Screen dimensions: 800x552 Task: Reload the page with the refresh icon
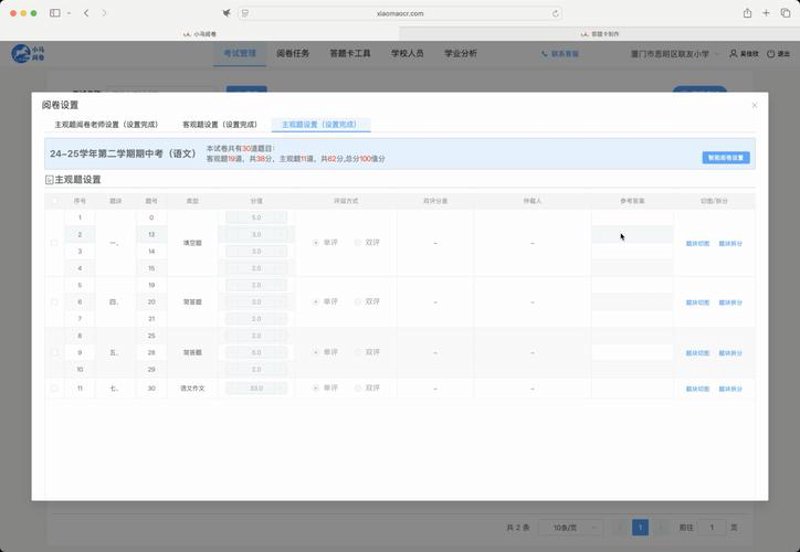[x=556, y=13]
